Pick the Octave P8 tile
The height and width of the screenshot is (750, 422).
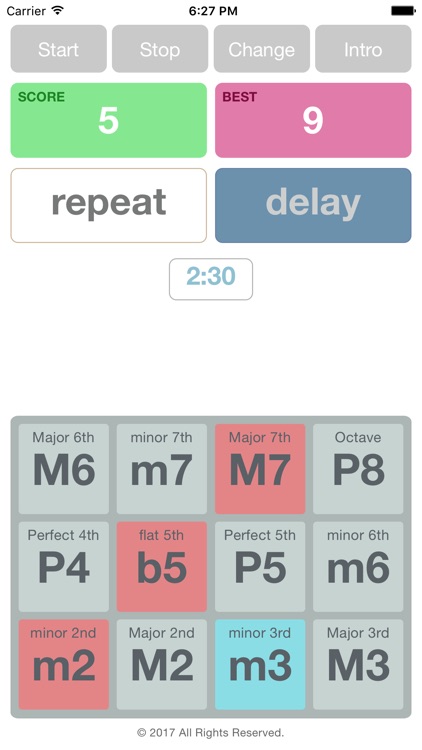pyautogui.click(x=358, y=469)
